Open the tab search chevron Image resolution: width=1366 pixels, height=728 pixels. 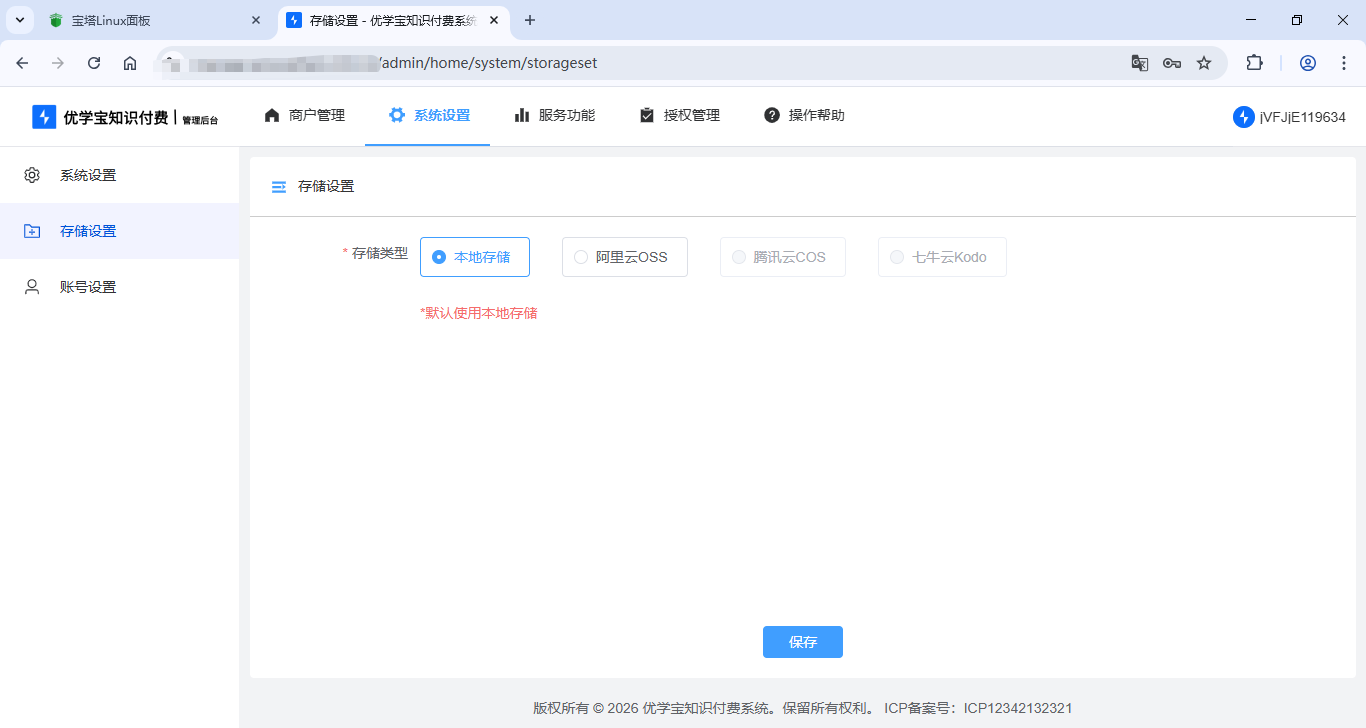coord(19,20)
